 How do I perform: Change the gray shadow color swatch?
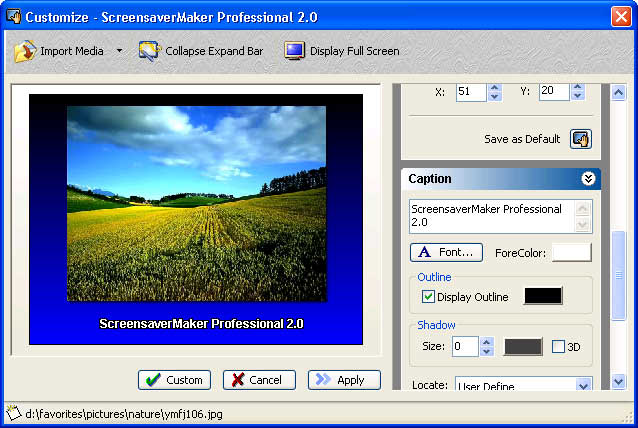point(523,347)
